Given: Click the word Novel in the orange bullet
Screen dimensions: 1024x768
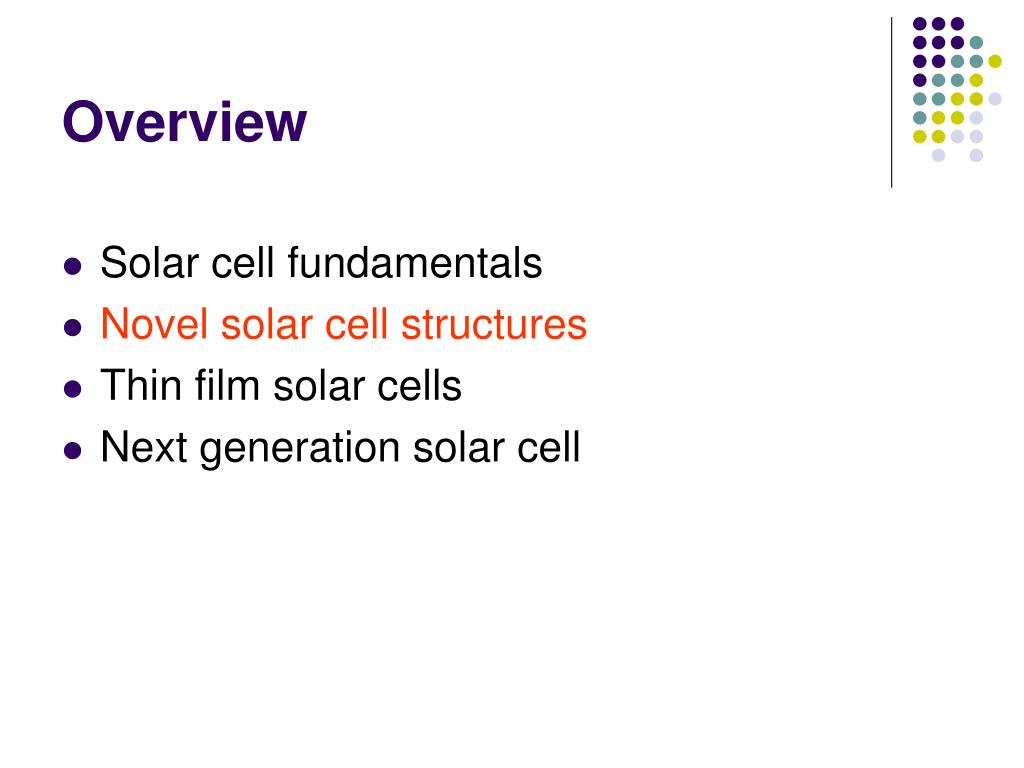Looking at the screenshot, I should pos(154,325).
